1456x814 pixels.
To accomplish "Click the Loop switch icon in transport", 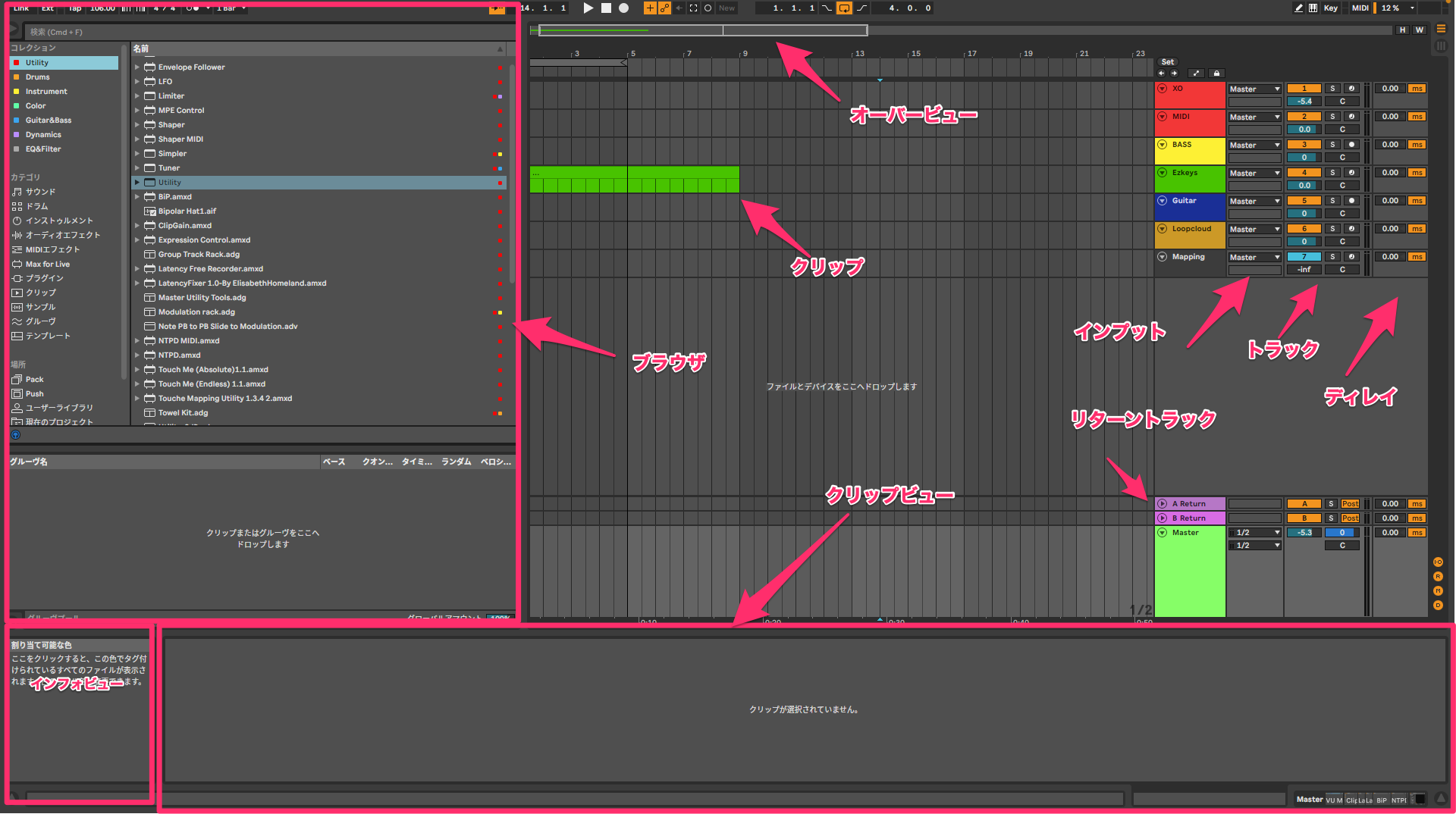I will tap(844, 8).
